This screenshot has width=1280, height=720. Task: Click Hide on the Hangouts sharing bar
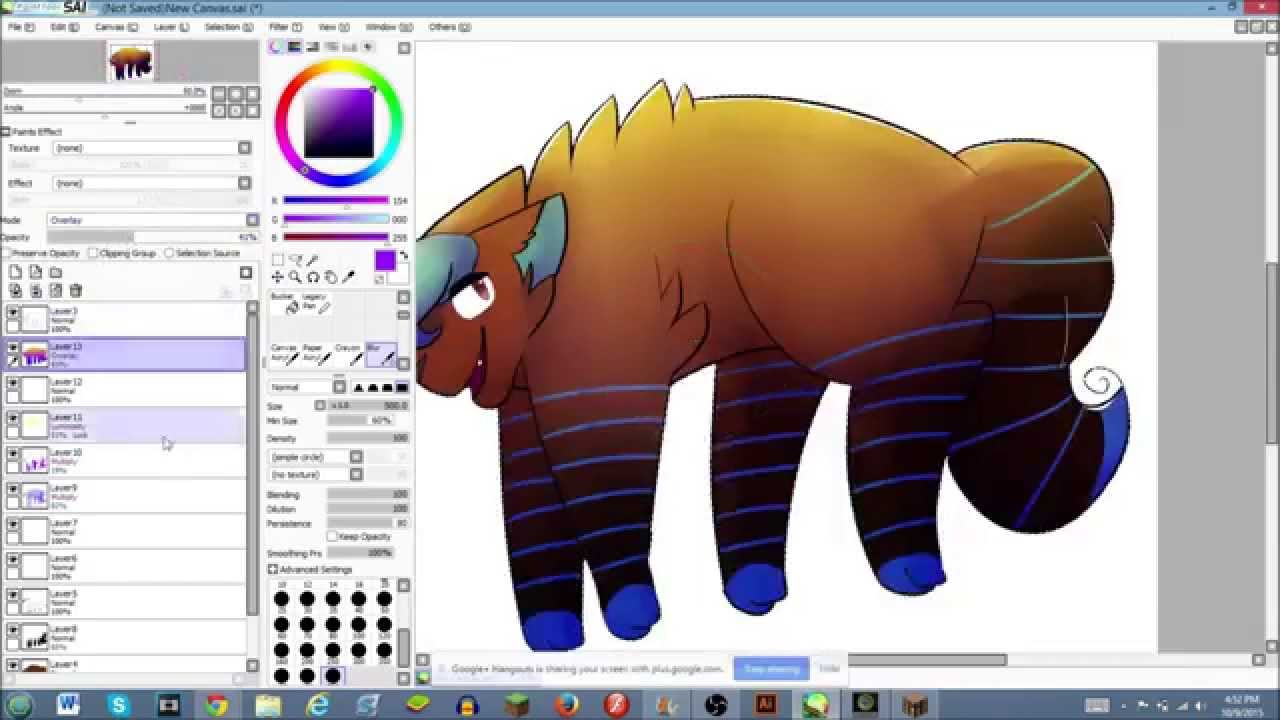829,669
